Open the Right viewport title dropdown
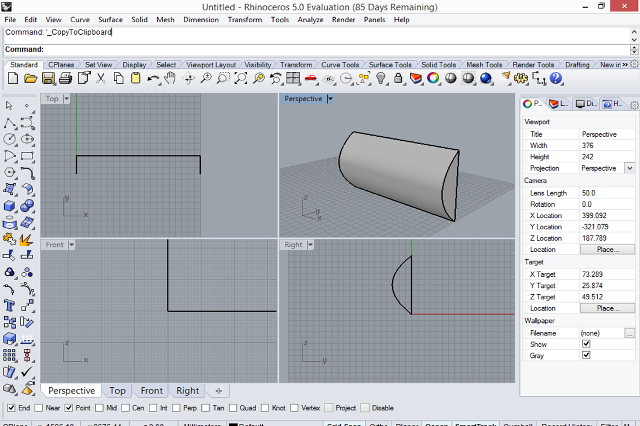640x426 pixels. (x=310, y=245)
